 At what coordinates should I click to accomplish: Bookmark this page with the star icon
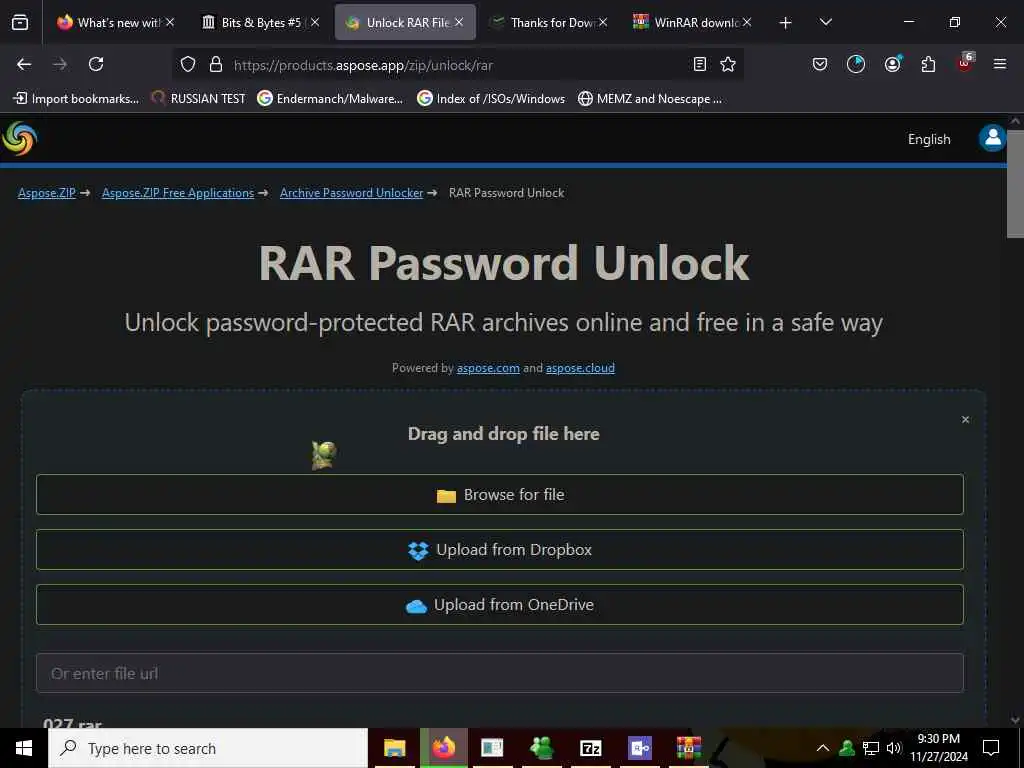coord(728,64)
